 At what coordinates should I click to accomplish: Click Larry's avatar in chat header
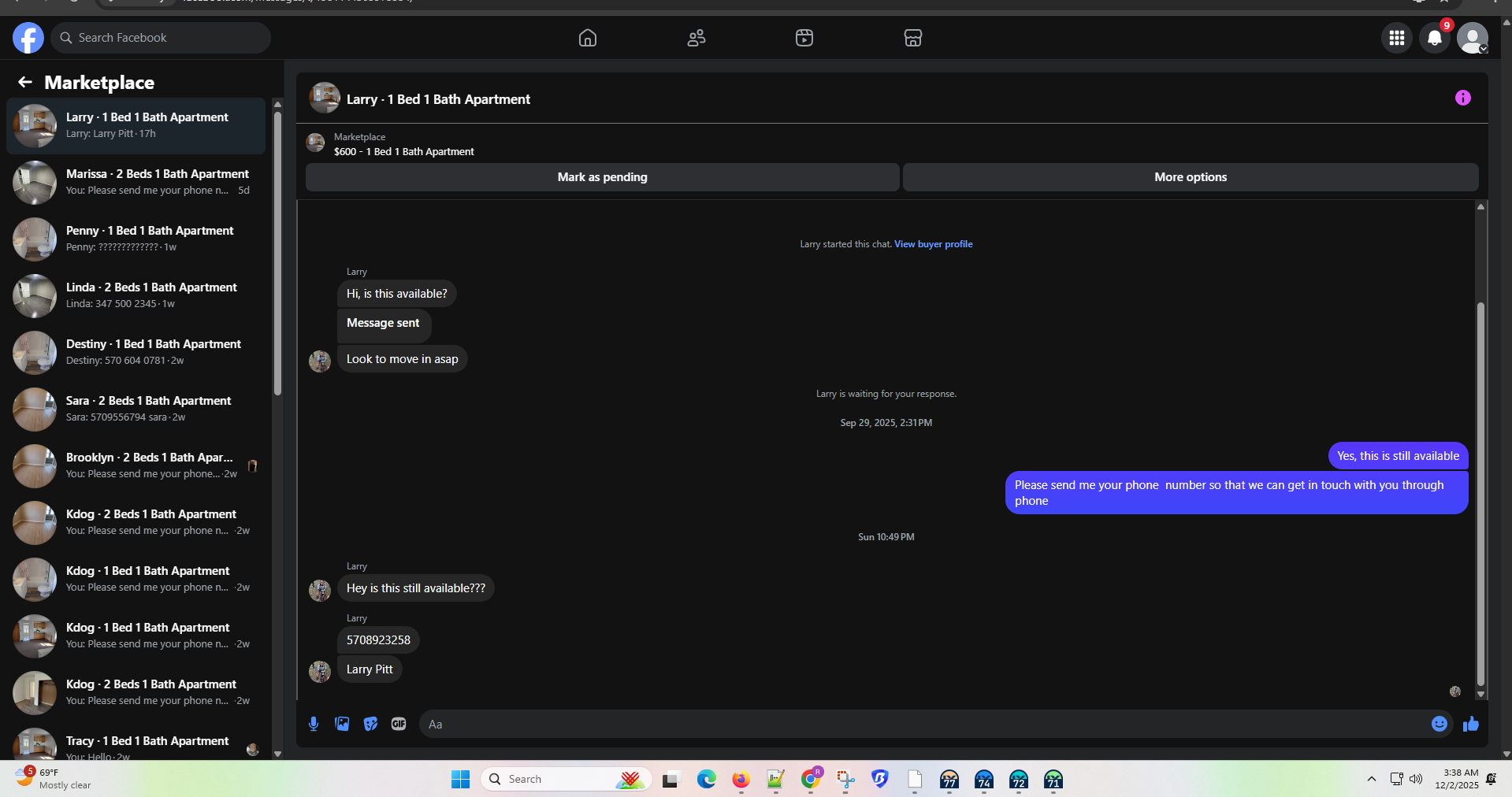pyautogui.click(x=325, y=98)
